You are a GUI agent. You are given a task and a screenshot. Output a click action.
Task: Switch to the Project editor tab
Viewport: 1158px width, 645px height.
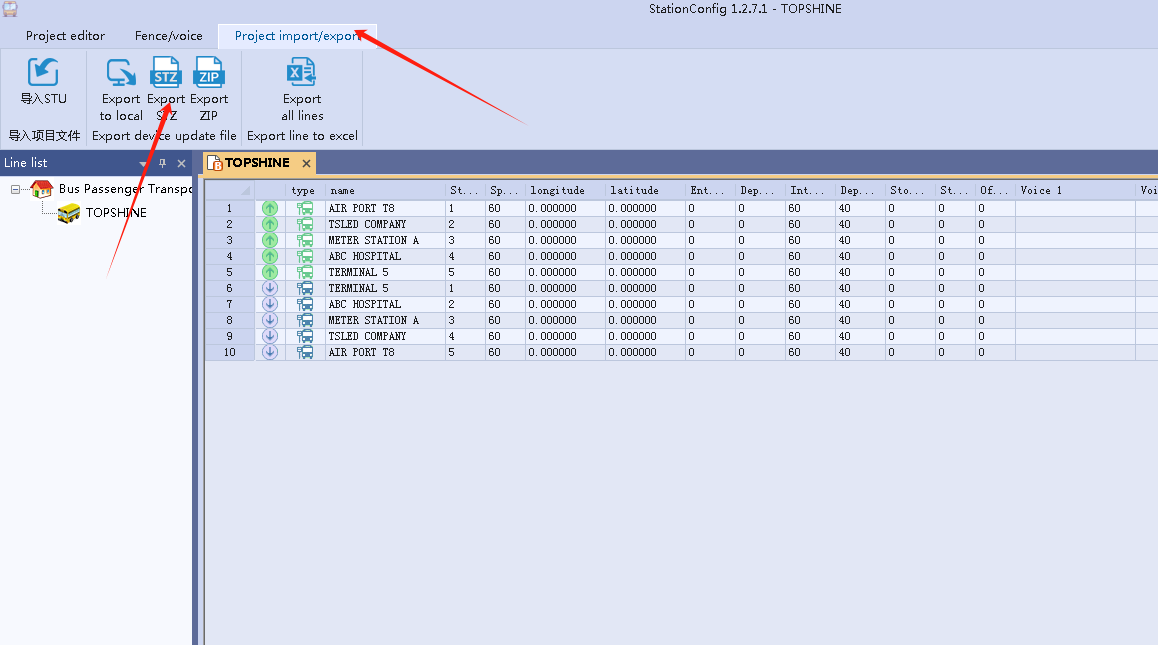tap(65, 36)
